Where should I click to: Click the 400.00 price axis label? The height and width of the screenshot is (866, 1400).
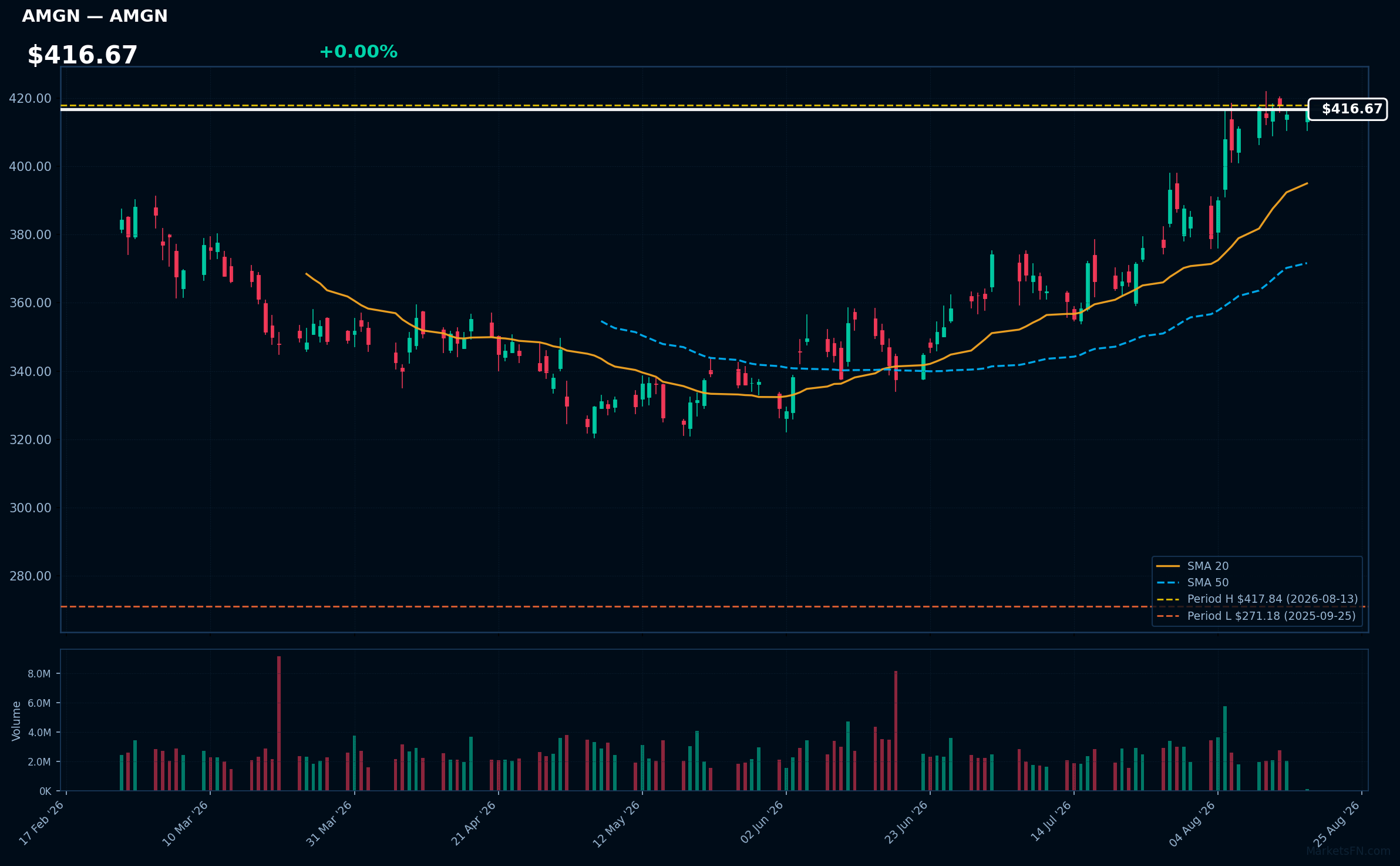pos(30,166)
